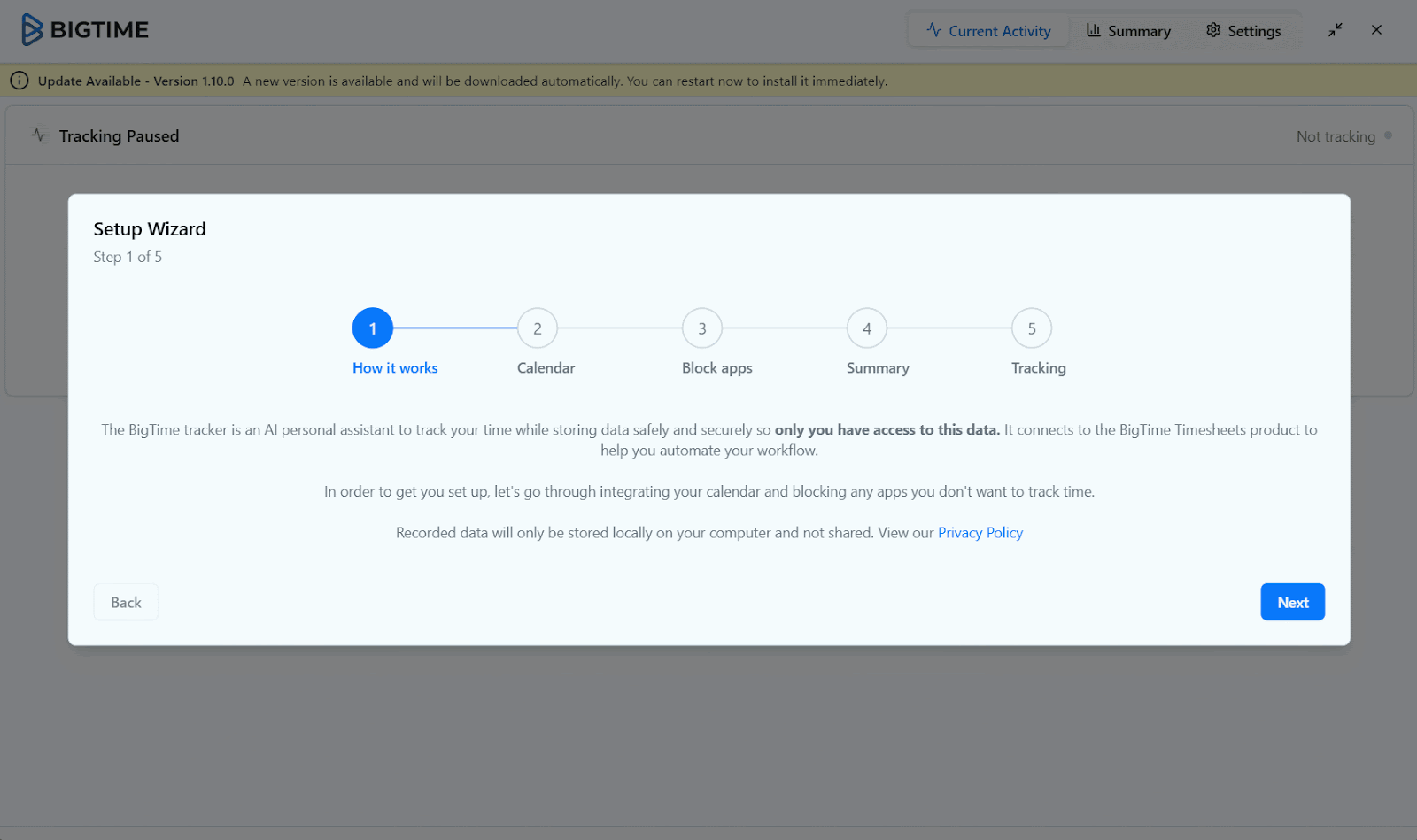Switch to the Summary tab

(x=1141, y=29)
